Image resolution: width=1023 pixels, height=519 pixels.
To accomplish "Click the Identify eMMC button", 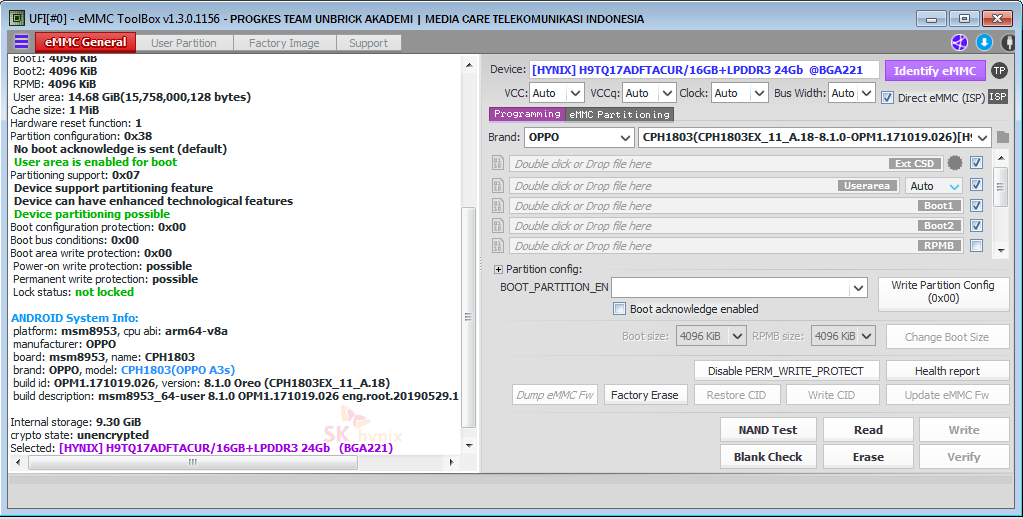I will click(x=935, y=71).
